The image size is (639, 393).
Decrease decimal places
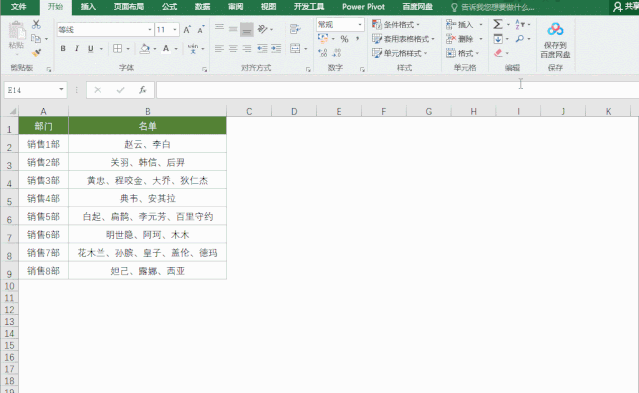pyautogui.click(x=337, y=53)
